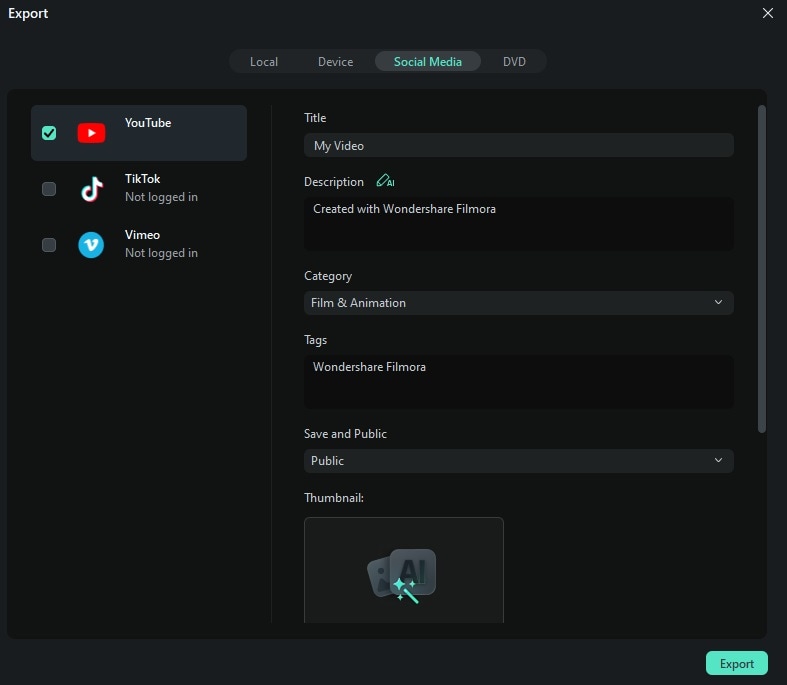
Task: Click the green Export button
Action: tap(736, 663)
